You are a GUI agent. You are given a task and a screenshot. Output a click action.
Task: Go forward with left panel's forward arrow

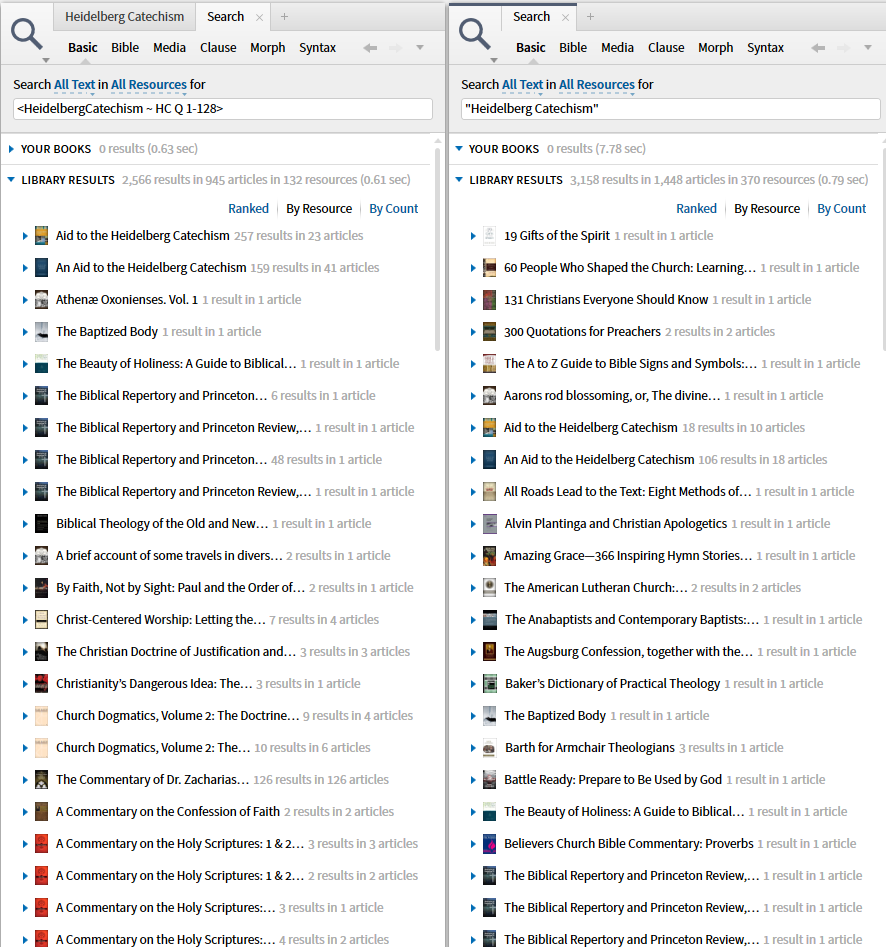tap(396, 48)
